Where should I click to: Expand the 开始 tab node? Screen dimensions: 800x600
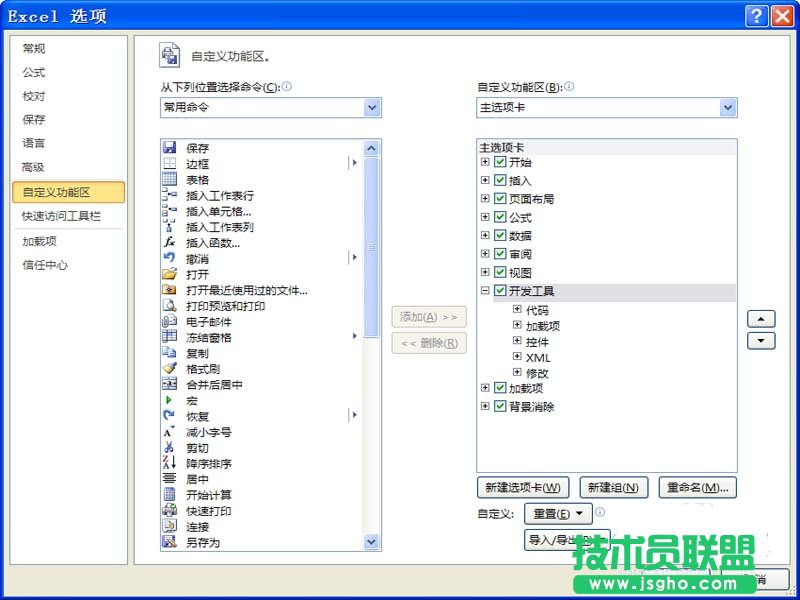[485, 162]
